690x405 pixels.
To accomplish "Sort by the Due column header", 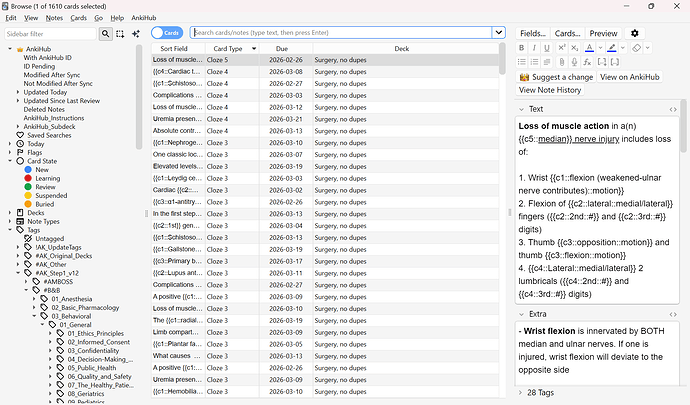I will 282,49.
